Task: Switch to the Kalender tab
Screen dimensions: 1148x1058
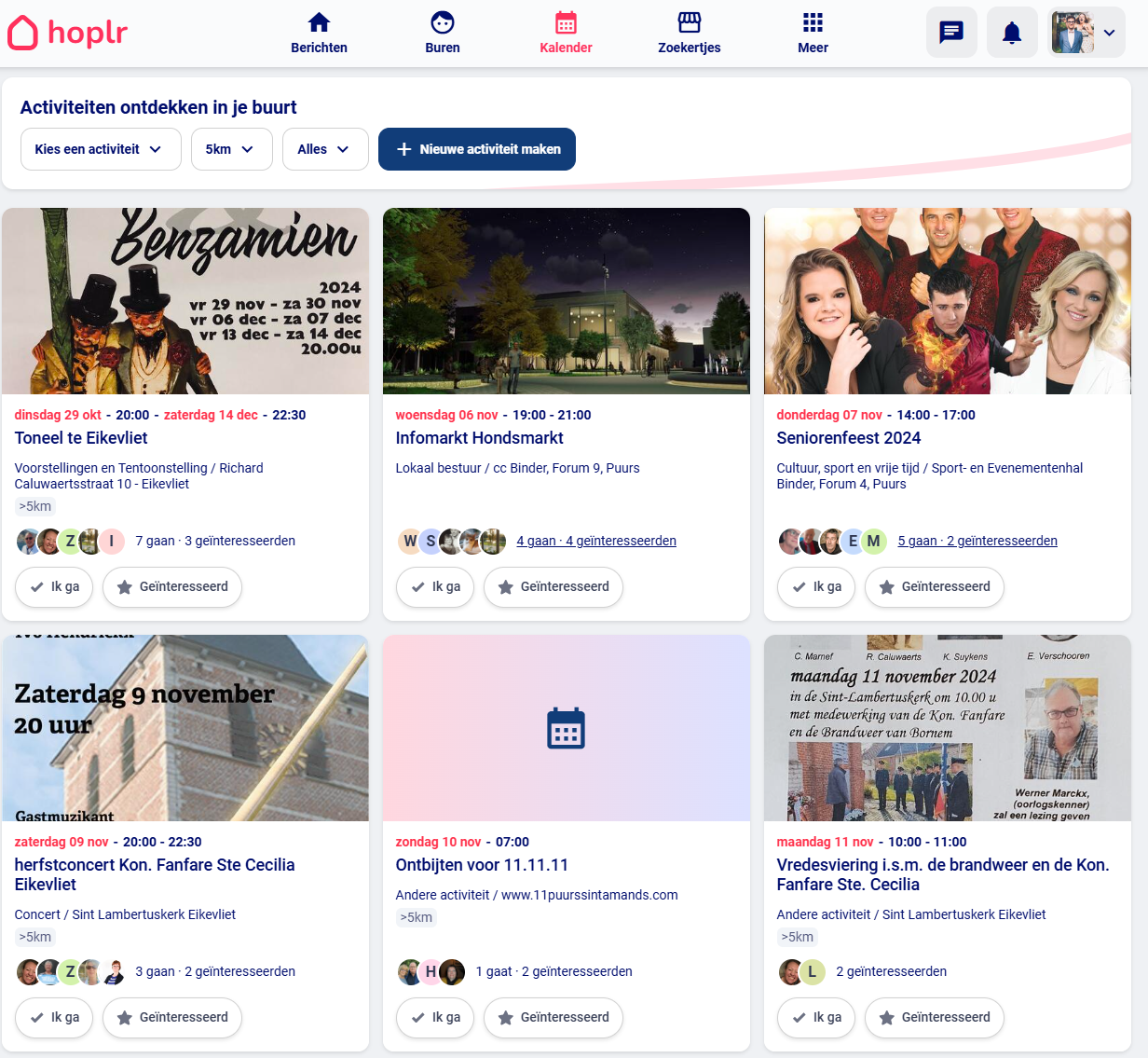Action: point(566,34)
